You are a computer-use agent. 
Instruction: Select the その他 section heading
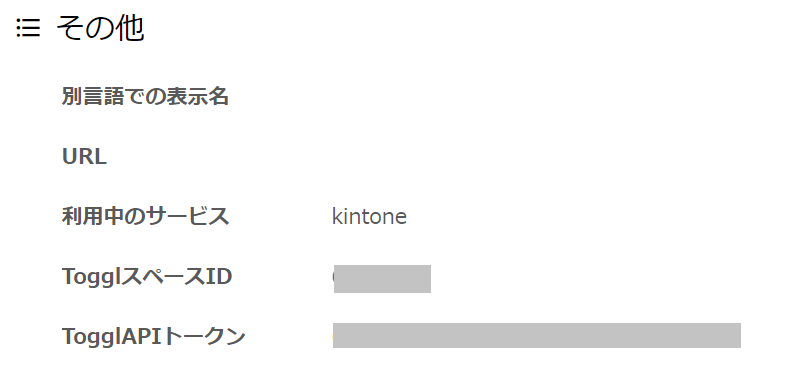[101, 28]
